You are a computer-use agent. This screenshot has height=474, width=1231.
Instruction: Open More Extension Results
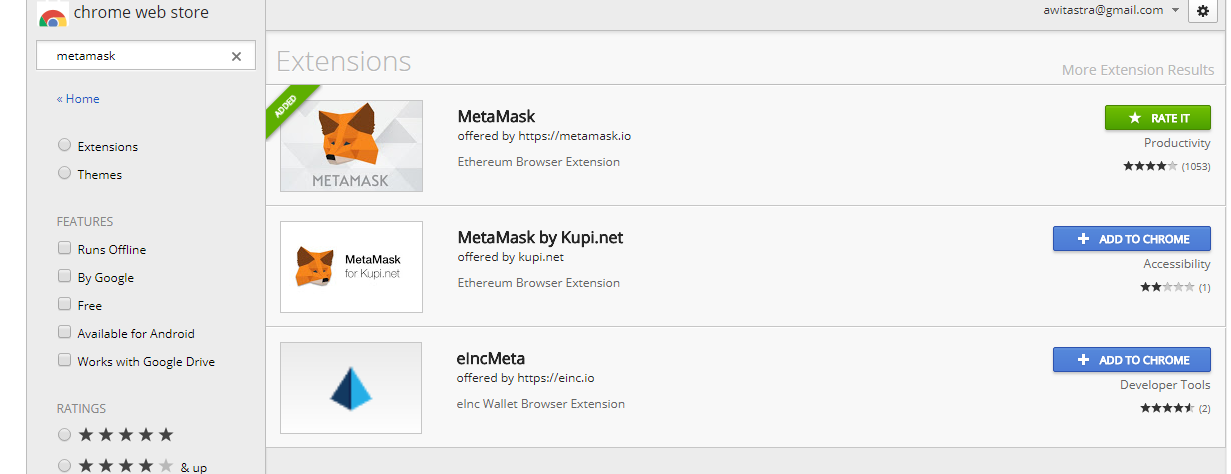(1138, 70)
